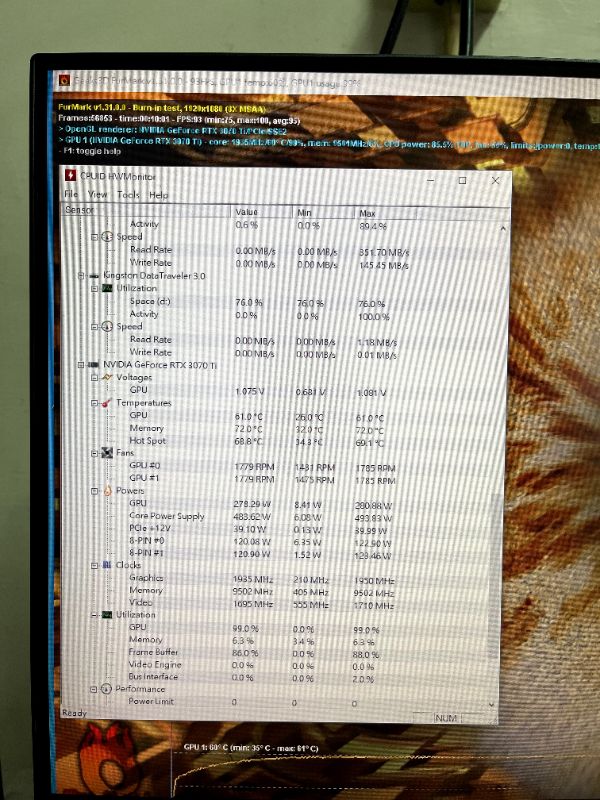Click the CPUID HWMonitor title bar icon
The width and height of the screenshot is (600, 800).
coord(70,176)
